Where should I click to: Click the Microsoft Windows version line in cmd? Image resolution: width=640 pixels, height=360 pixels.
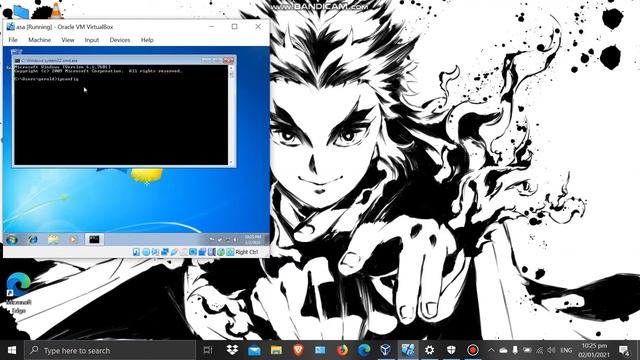(x=62, y=67)
